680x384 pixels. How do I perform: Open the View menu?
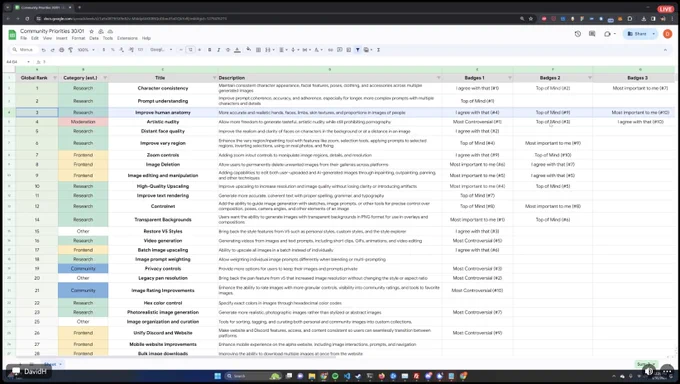47,38
